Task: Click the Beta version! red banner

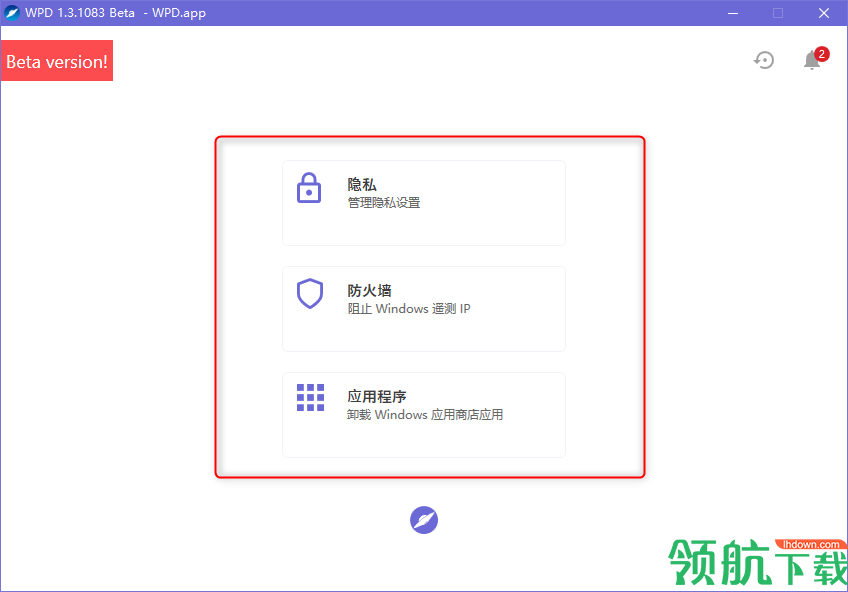Action: point(57,61)
